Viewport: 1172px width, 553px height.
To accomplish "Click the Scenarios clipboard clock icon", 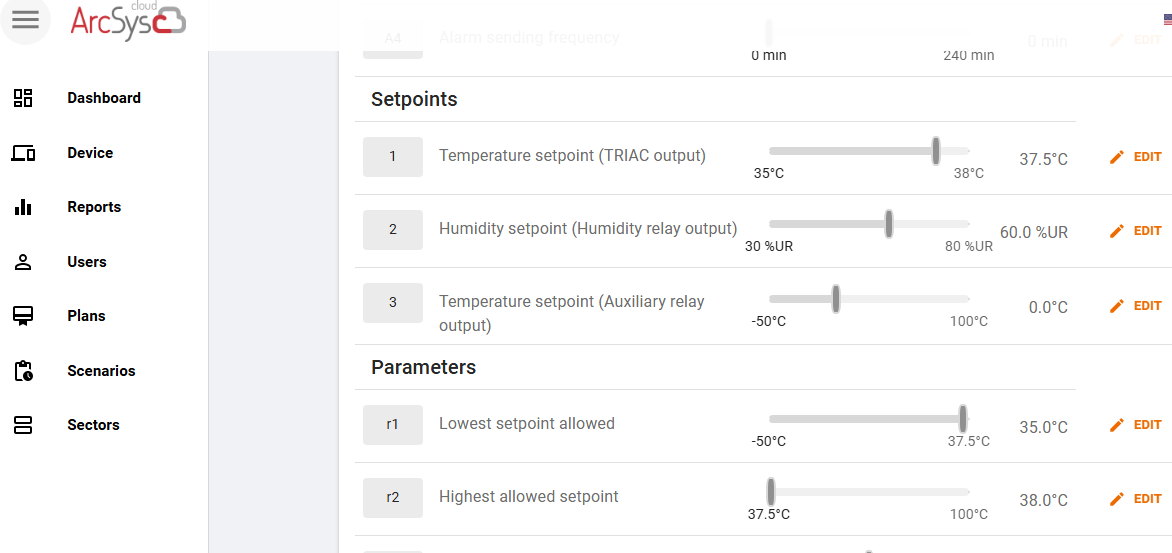I will coord(23,371).
